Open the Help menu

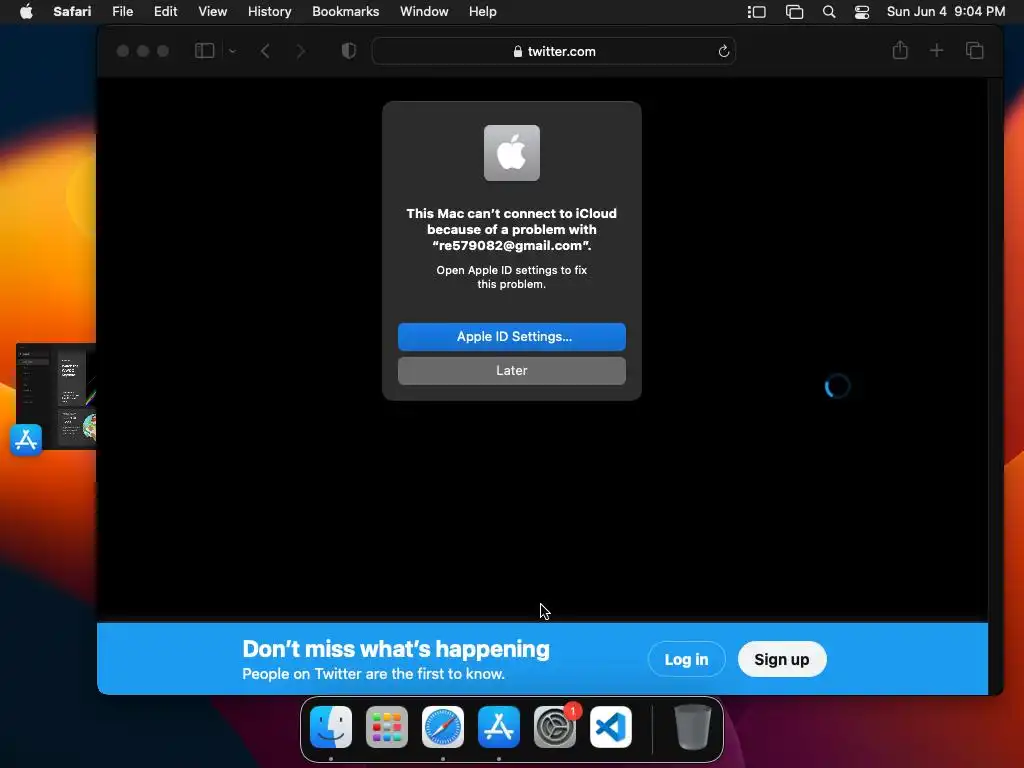click(483, 12)
